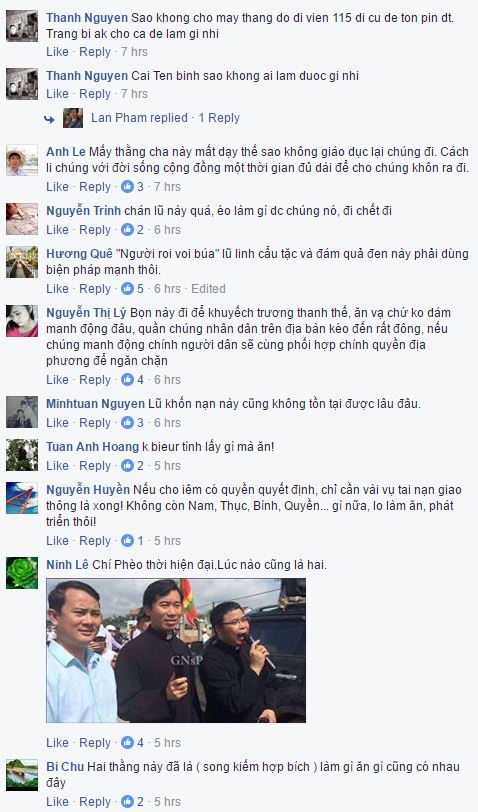Screen dimensions: 478x812
Task: Open the photo posted by Ninh Lê
Action: click(176, 650)
